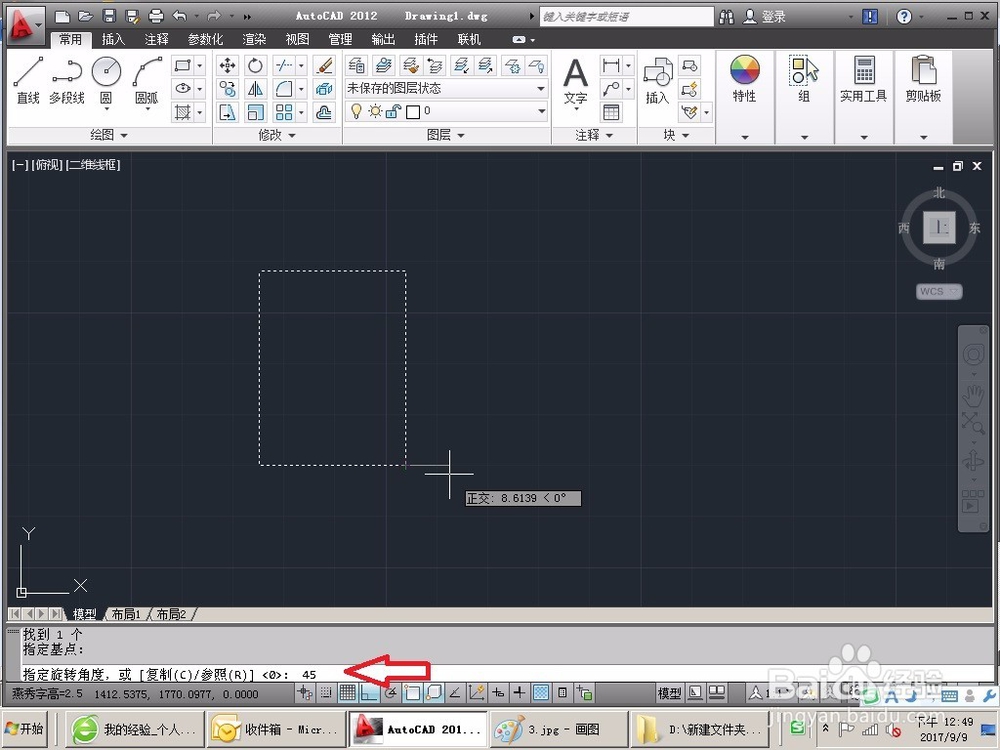Click the Mirror tool icon
Screen dimensions: 1000x750
coord(255,89)
